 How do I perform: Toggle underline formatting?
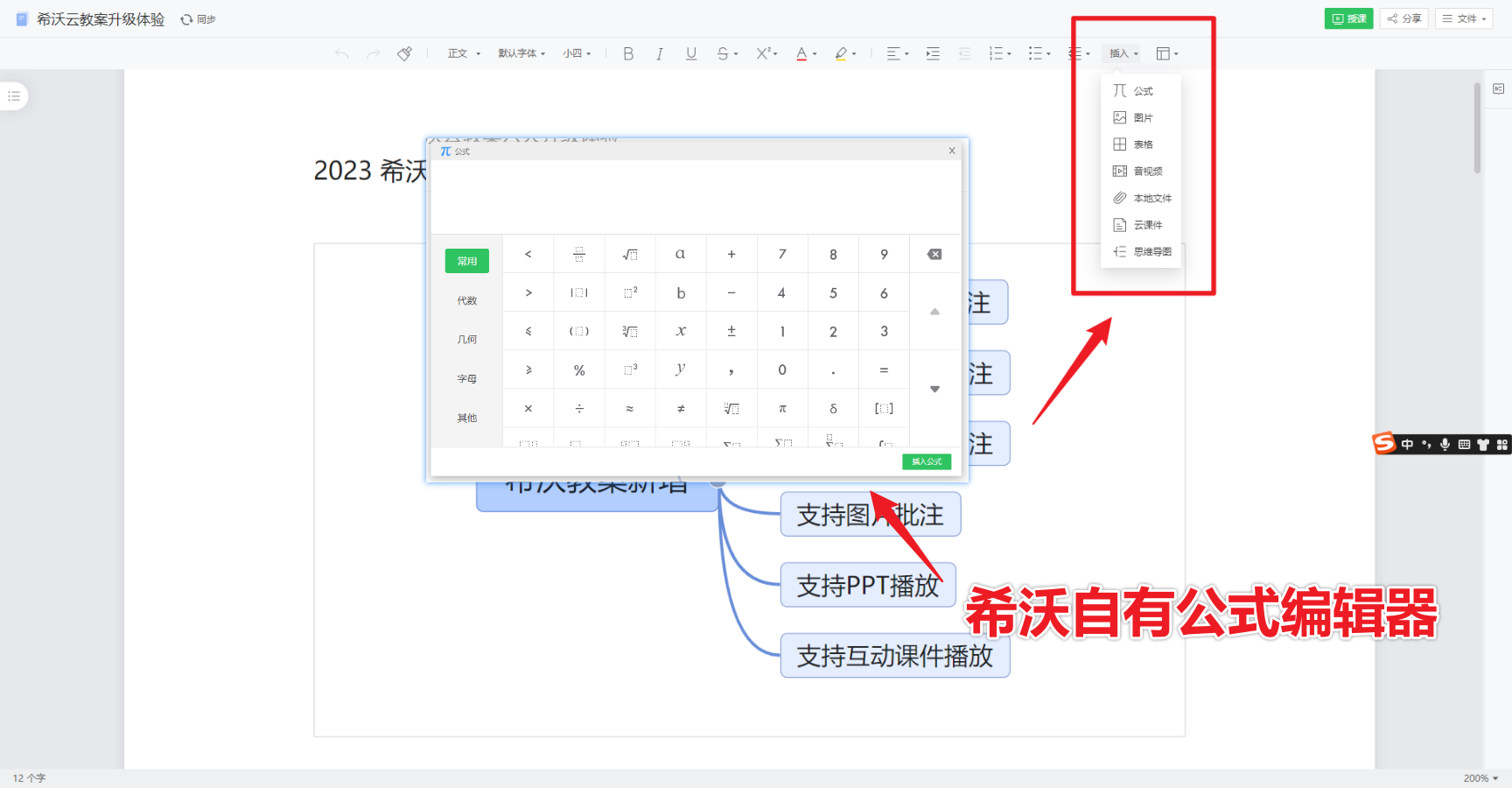coord(691,53)
